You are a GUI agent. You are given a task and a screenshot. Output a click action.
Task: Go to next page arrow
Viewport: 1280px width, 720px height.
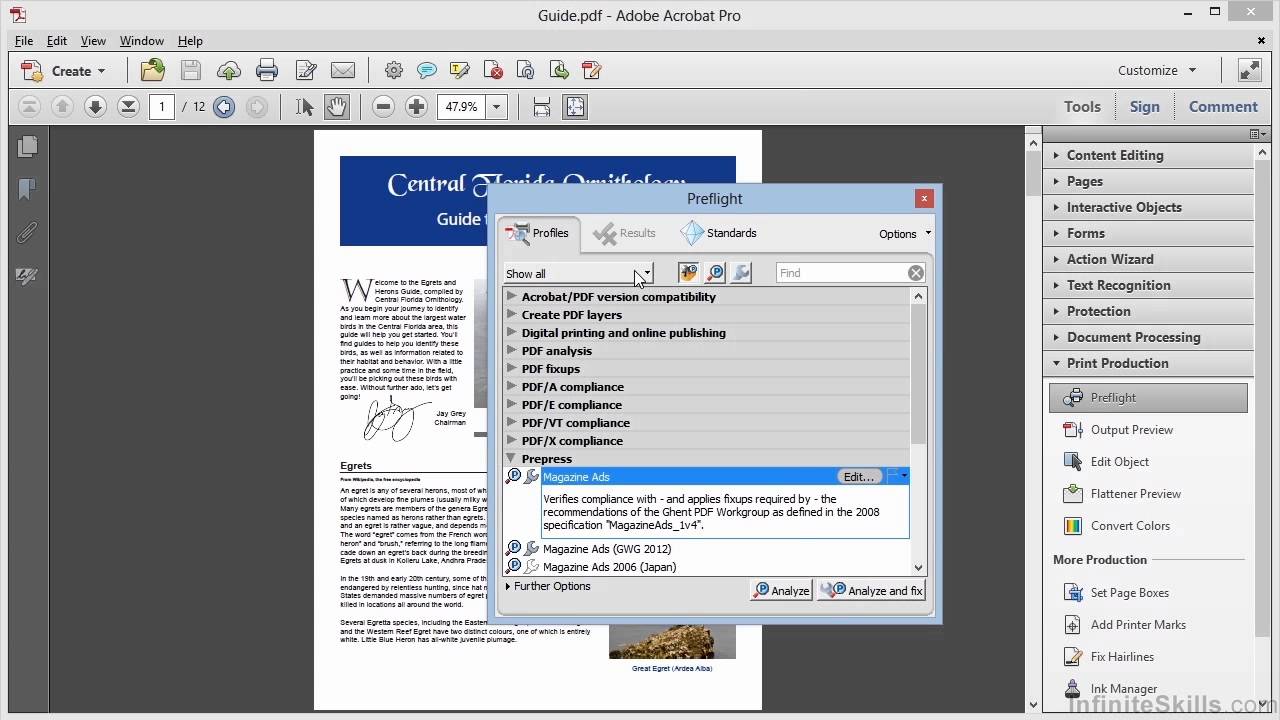click(x=95, y=106)
